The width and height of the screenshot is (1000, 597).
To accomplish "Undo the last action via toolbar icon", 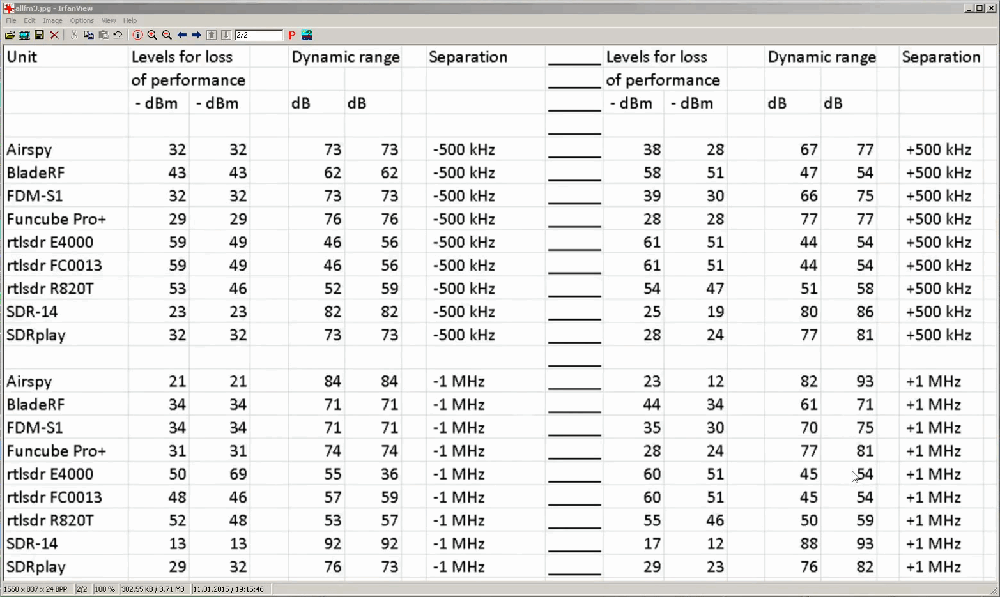I will click(x=118, y=35).
